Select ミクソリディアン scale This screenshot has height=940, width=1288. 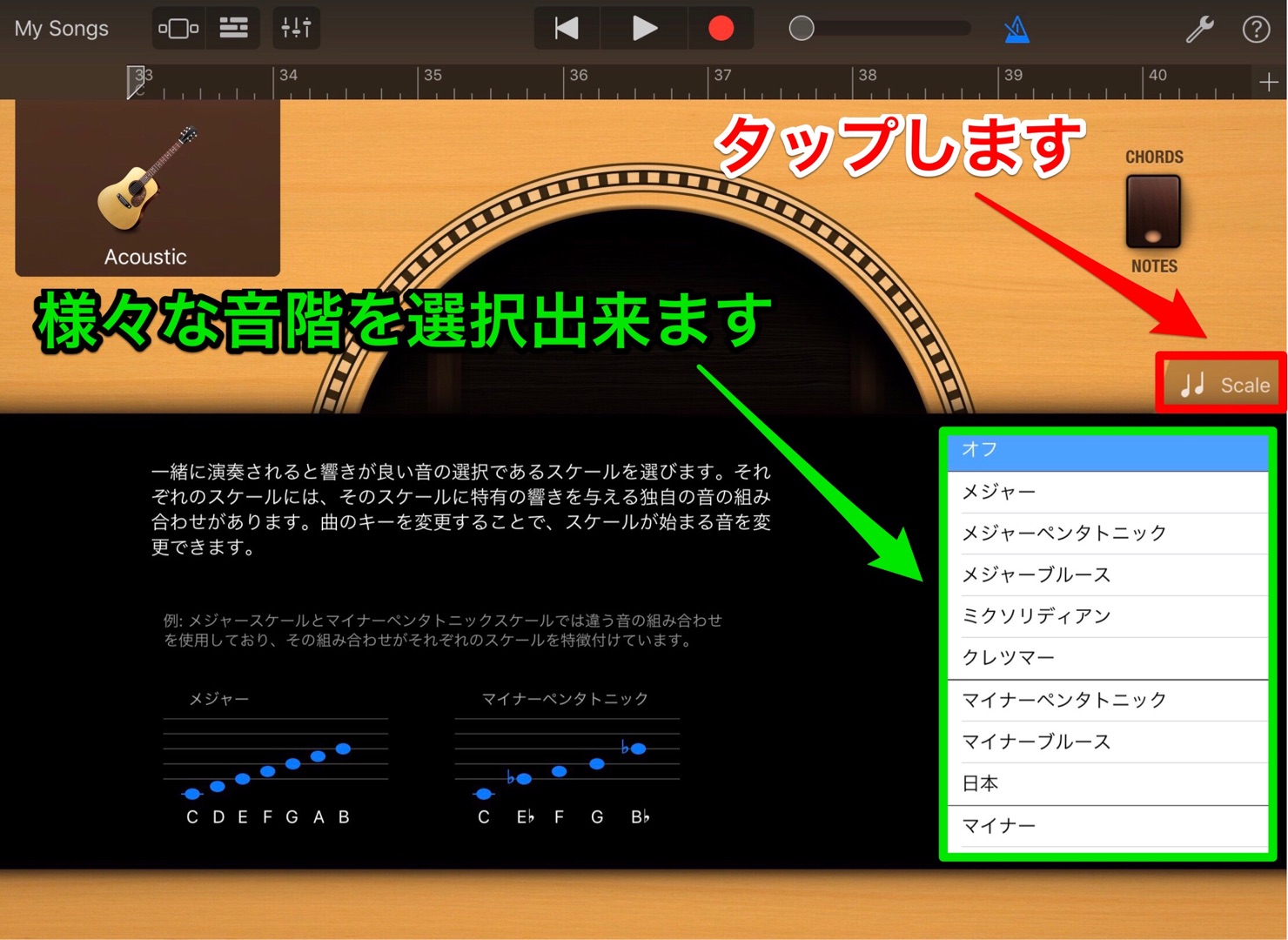point(1107,617)
